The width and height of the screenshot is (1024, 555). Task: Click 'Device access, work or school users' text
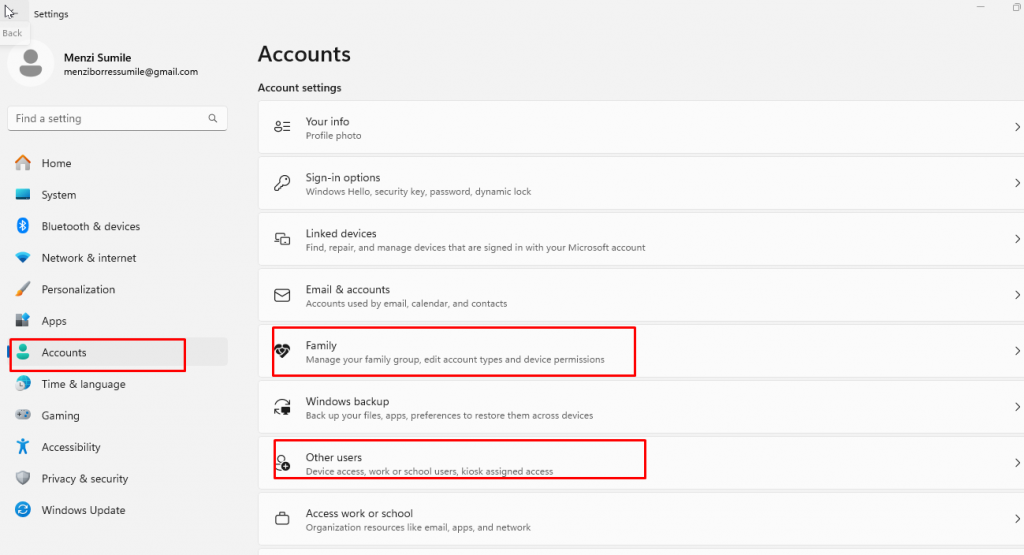coord(429,471)
